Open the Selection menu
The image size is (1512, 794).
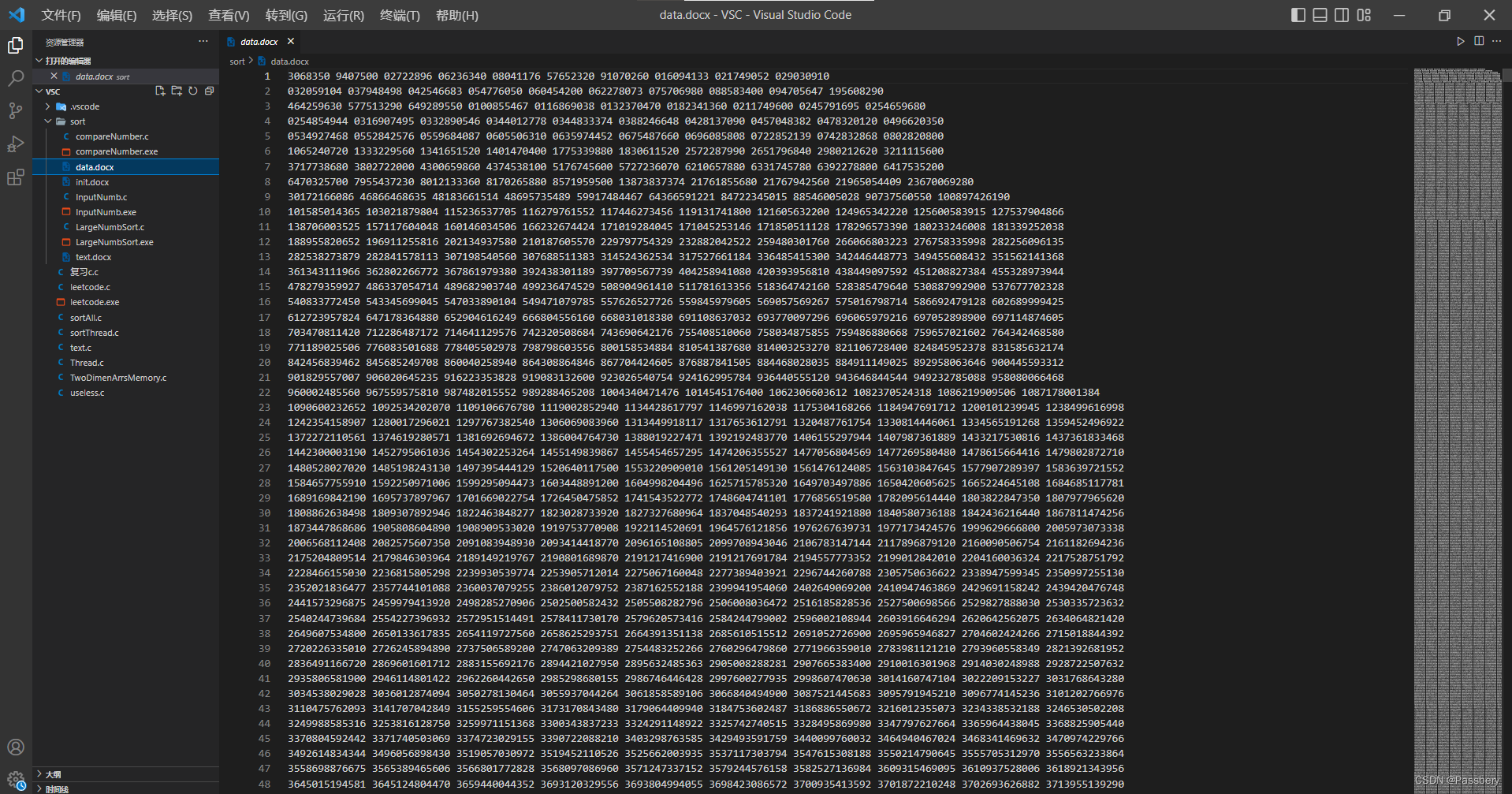click(172, 15)
